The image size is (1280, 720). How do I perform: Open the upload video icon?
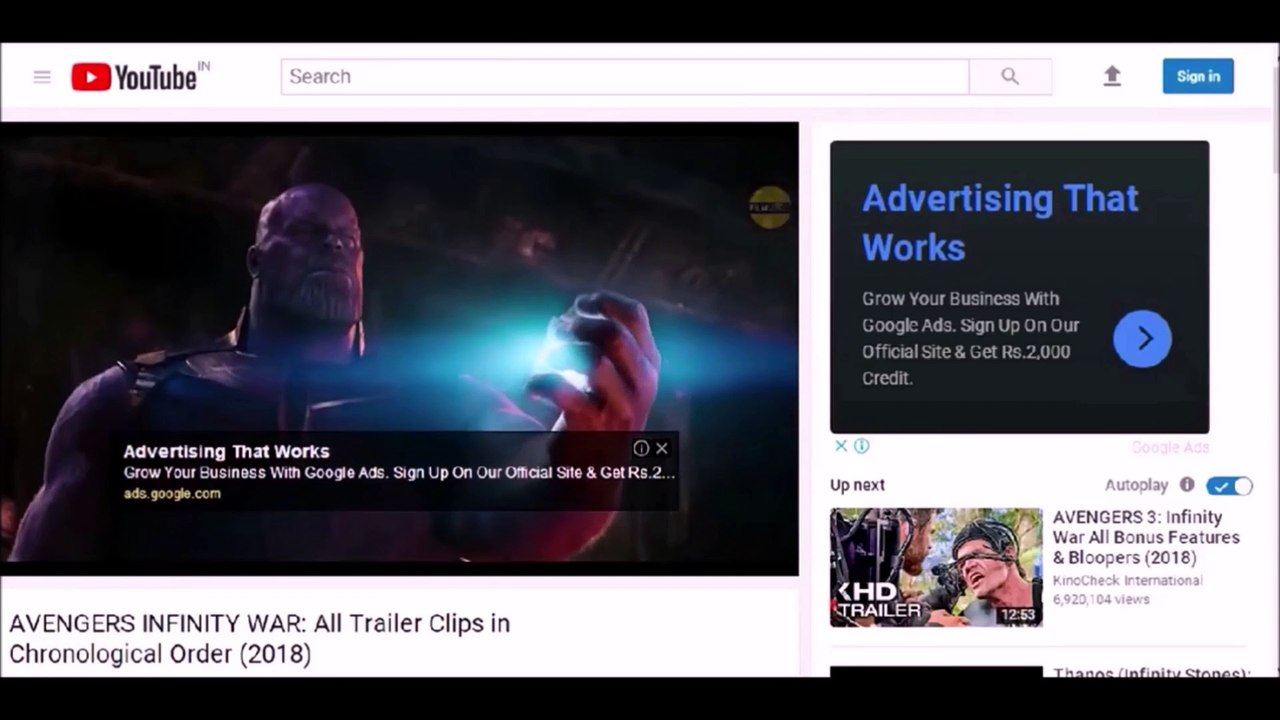coord(1112,77)
